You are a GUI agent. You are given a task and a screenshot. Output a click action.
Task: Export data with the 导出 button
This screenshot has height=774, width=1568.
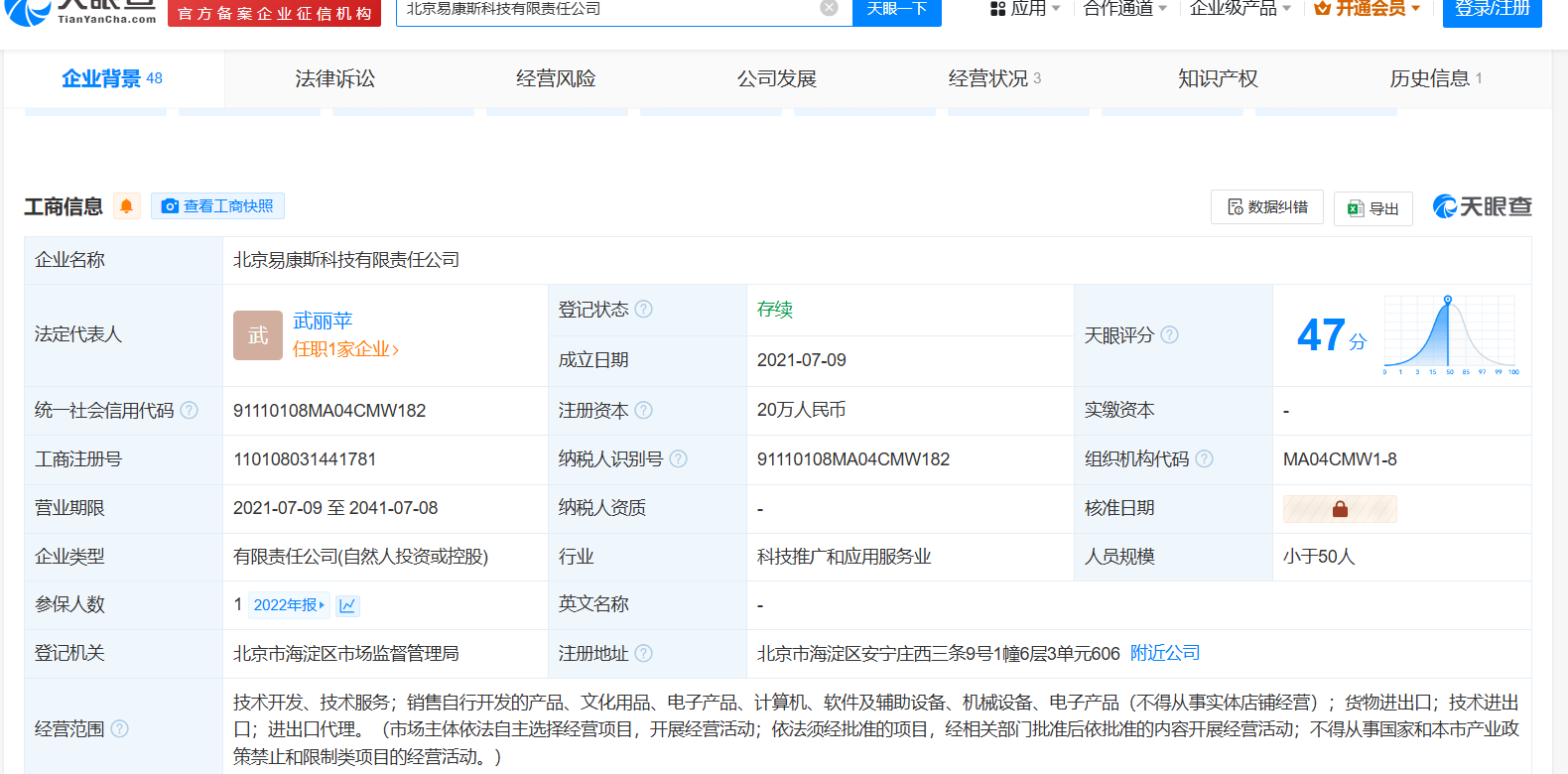pyautogui.click(x=1373, y=208)
